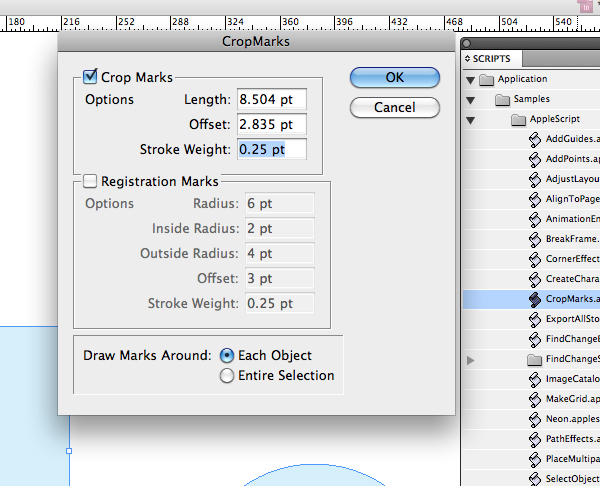Enable the Registration Marks checkbox
The image size is (600, 486).
[90, 181]
